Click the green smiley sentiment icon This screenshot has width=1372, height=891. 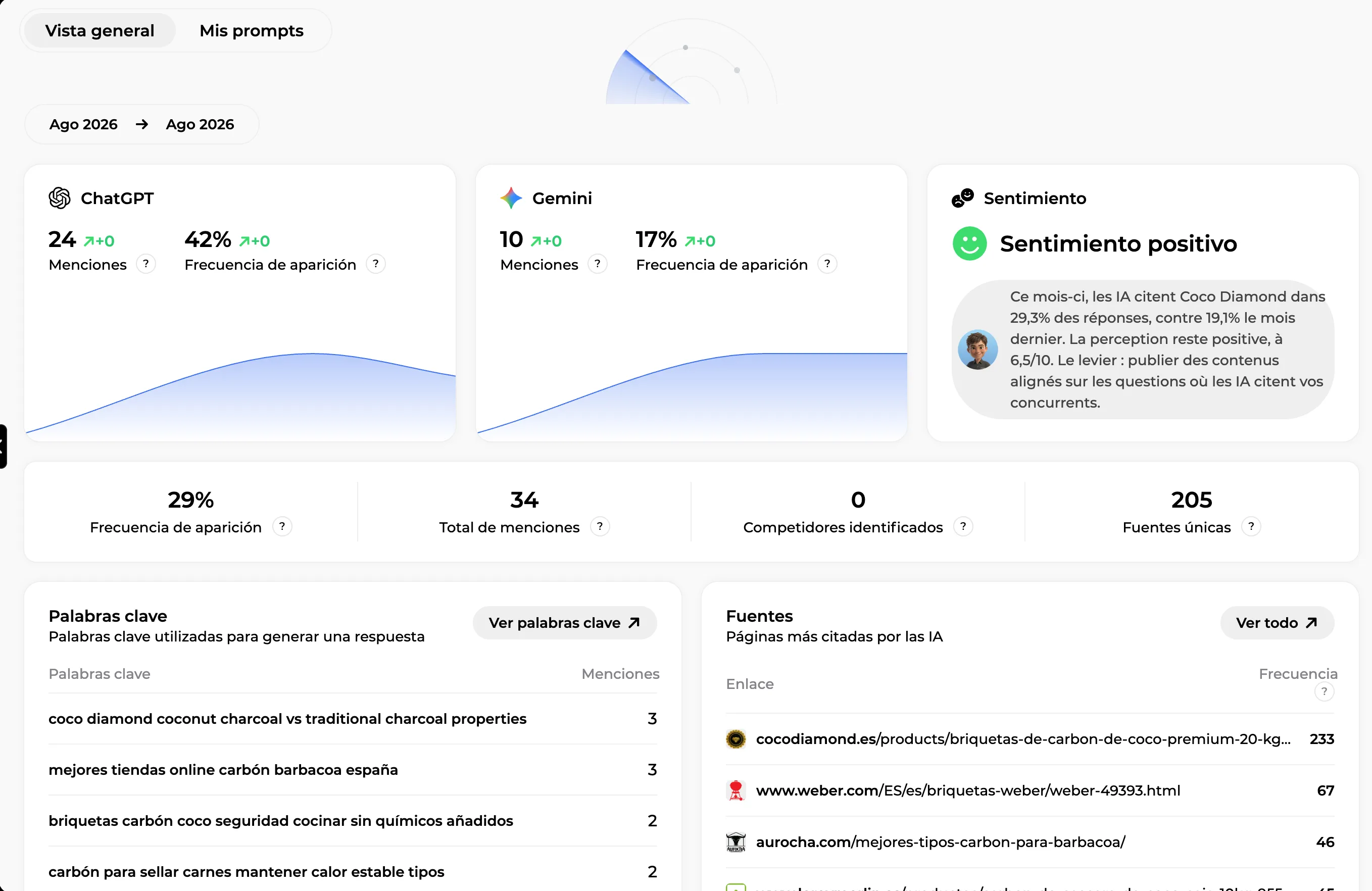969,244
